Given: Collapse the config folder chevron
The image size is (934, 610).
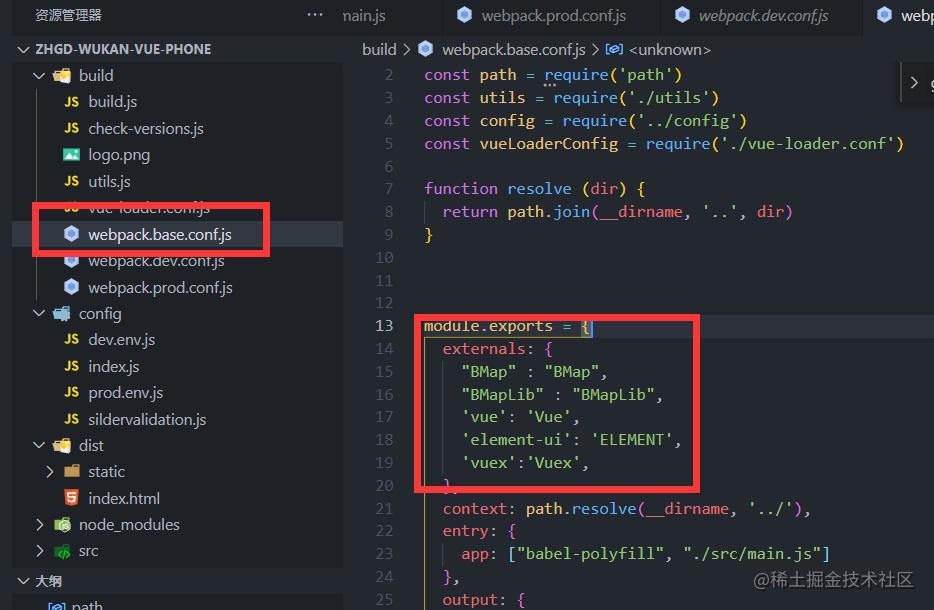Looking at the screenshot, I should 39,313.
